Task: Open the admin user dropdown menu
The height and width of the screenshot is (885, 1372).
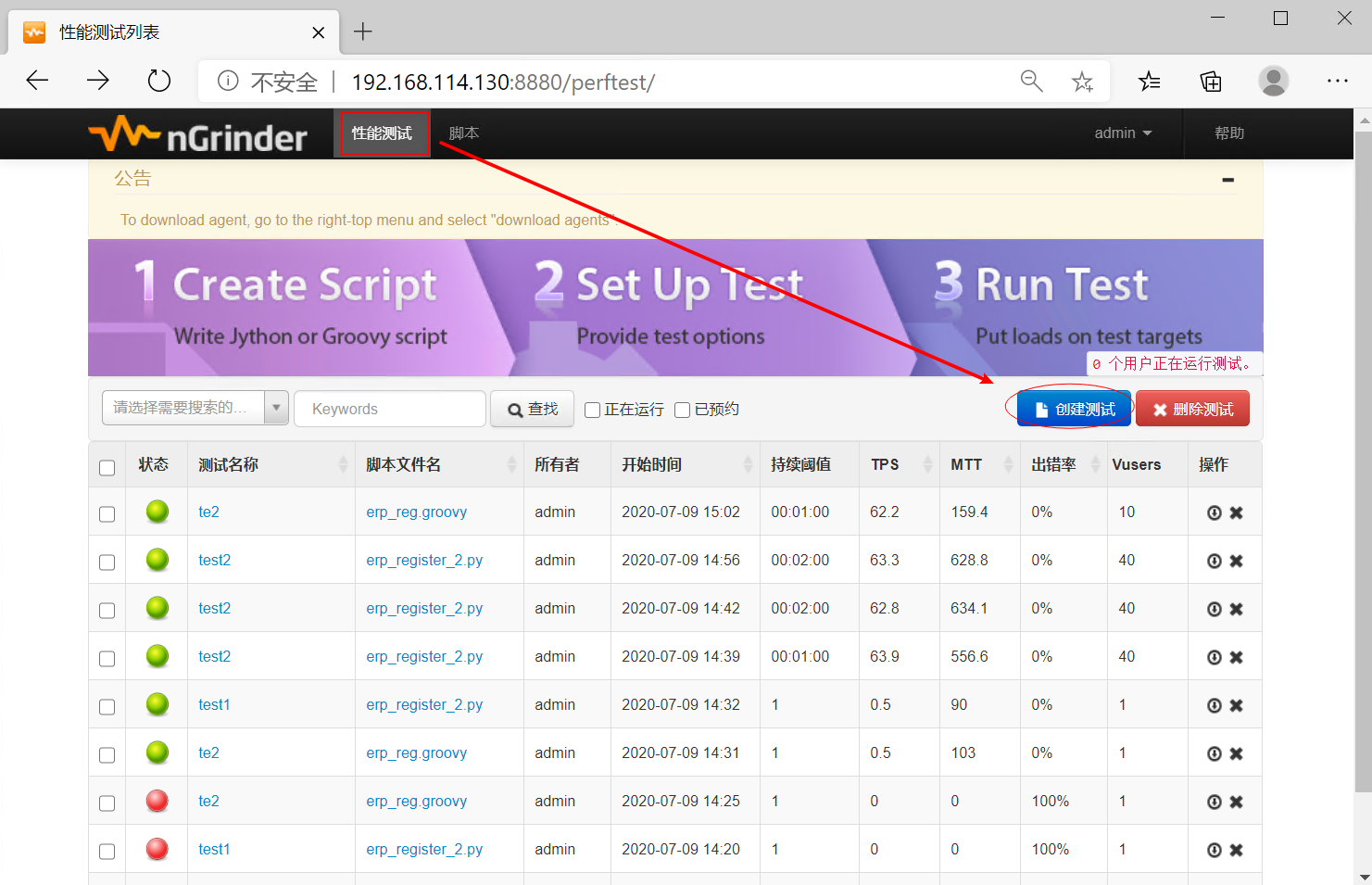Action: [1122, 133]
